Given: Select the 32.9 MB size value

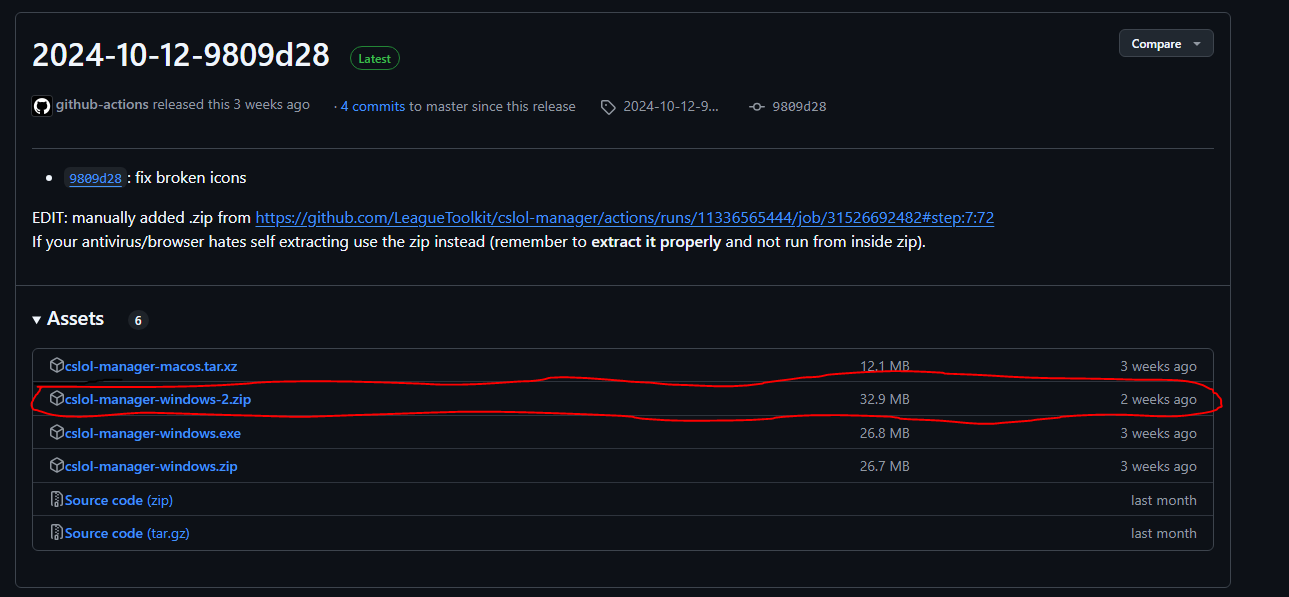Looking at the screenshot, I should [885, 399].
